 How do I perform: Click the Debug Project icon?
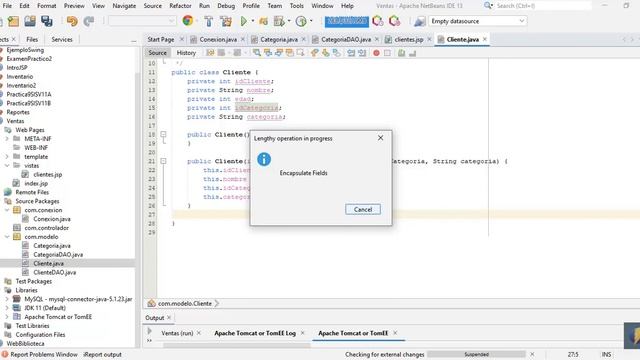[264, 21]
